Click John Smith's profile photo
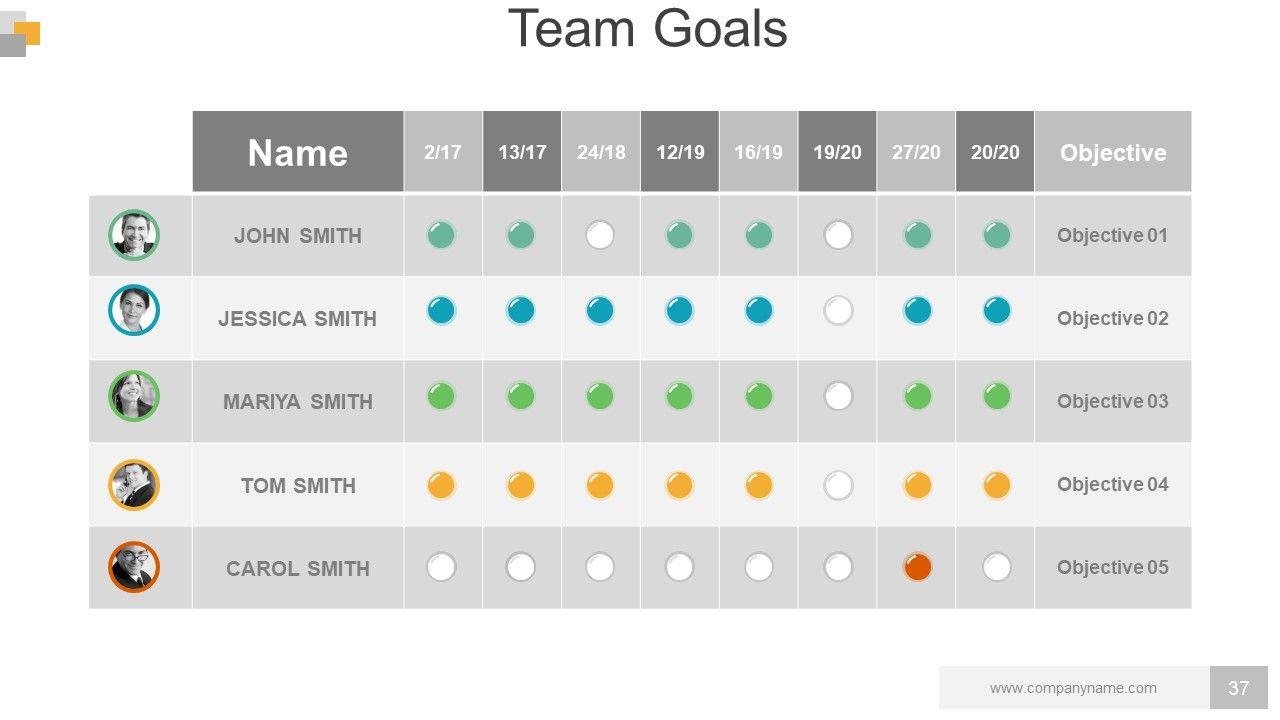This screenshot has height=720, width=1280. tap(134, 235)
